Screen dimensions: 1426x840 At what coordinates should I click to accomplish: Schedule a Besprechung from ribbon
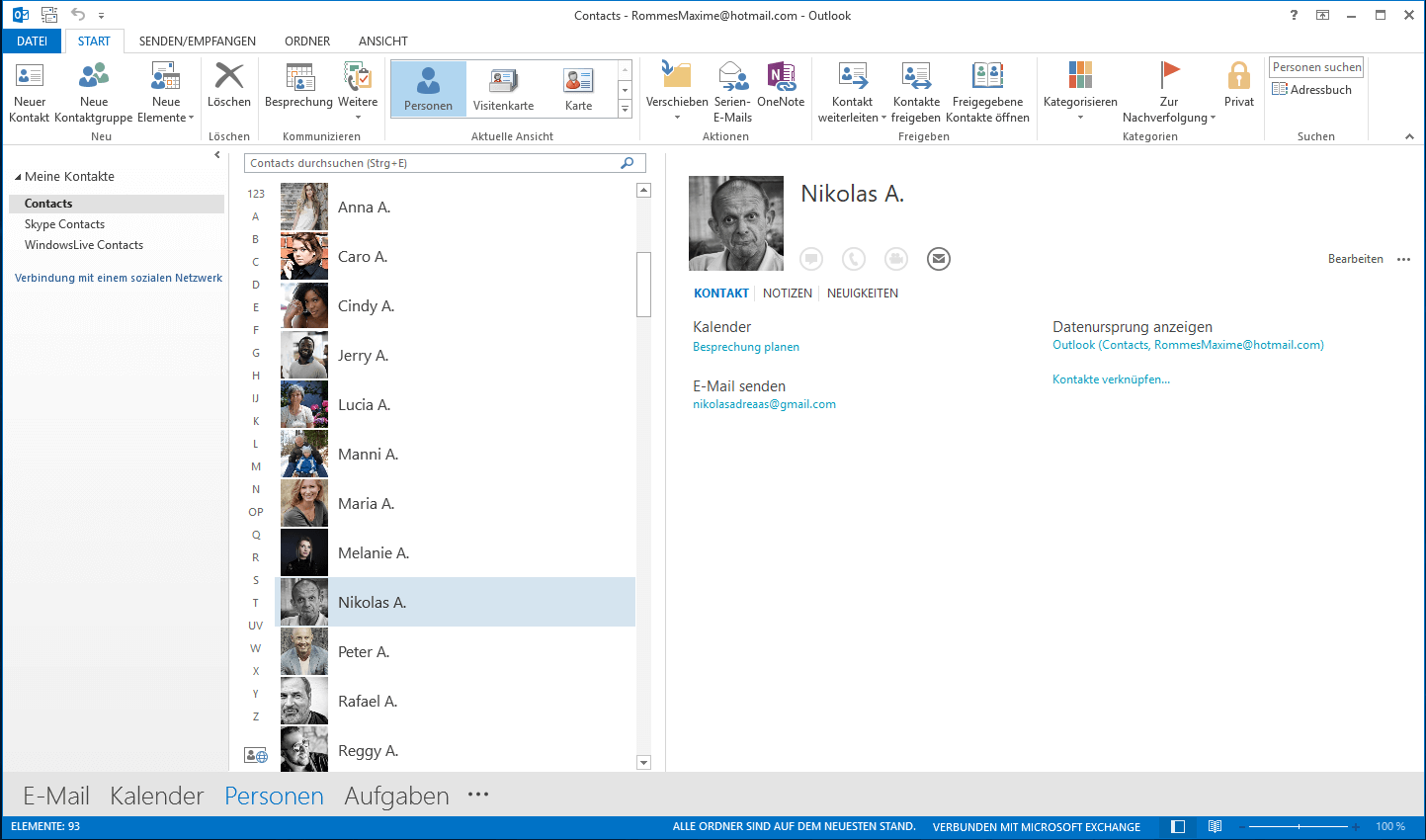pos(298,85)
